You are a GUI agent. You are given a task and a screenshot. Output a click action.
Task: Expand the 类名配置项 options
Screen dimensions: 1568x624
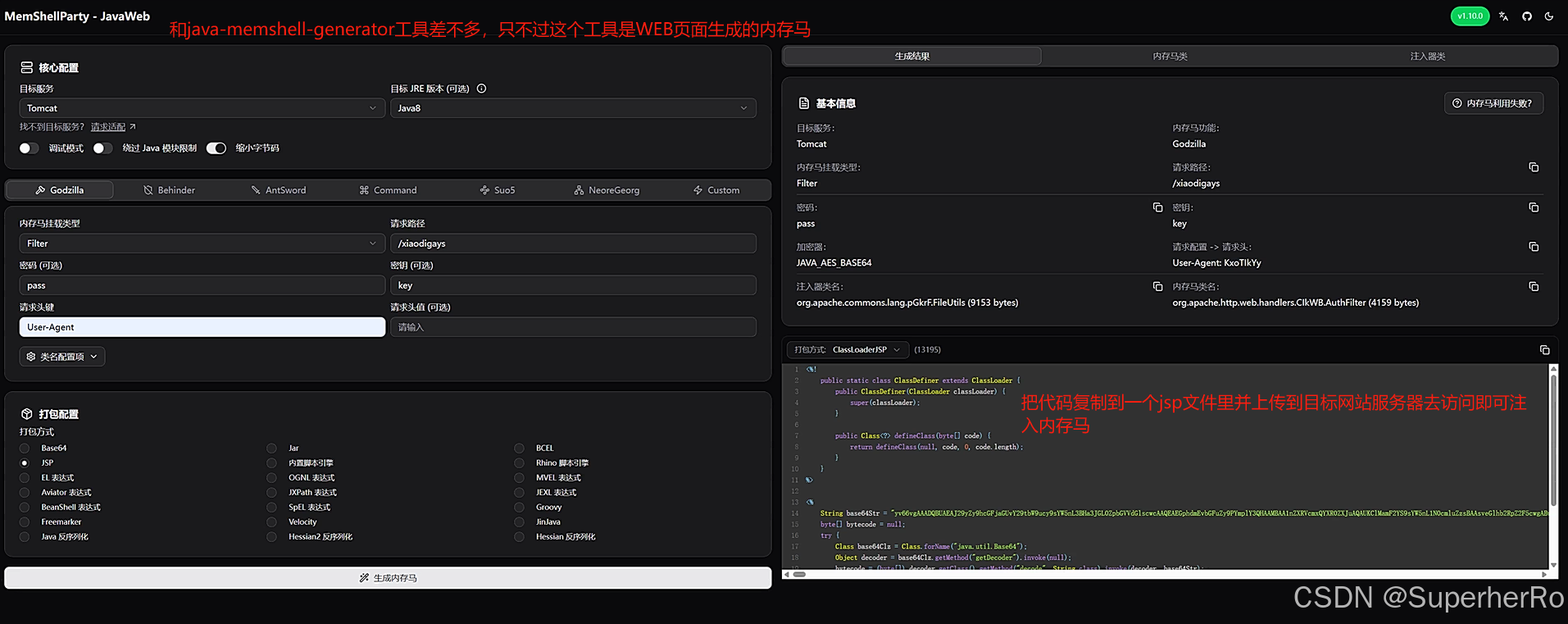pos(62,357)
